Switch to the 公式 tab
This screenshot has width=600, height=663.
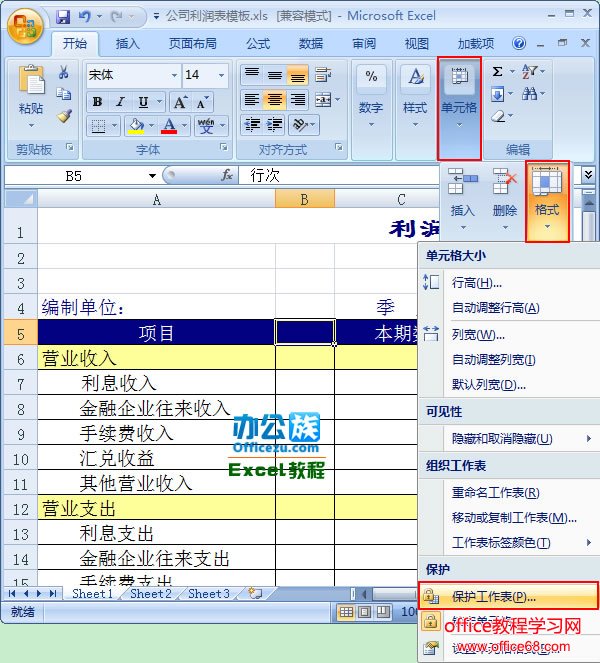[x=258, y=44]
